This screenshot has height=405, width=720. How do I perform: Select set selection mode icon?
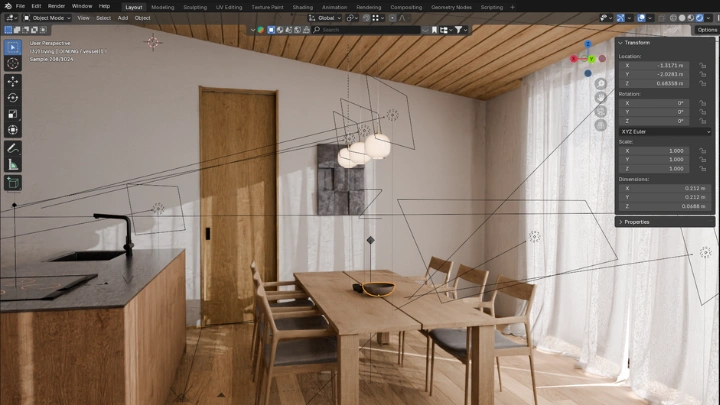coord(8,30)
